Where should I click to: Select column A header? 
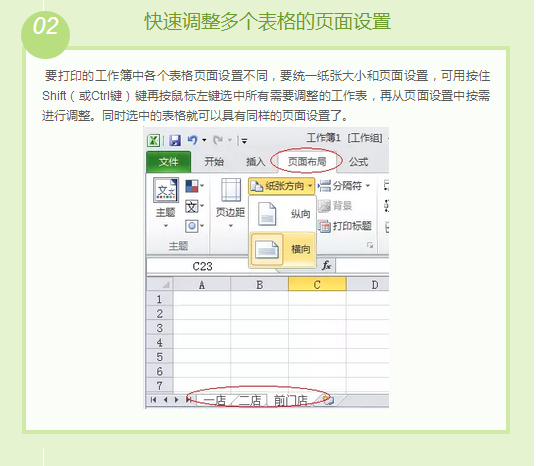tap(202, 284)
